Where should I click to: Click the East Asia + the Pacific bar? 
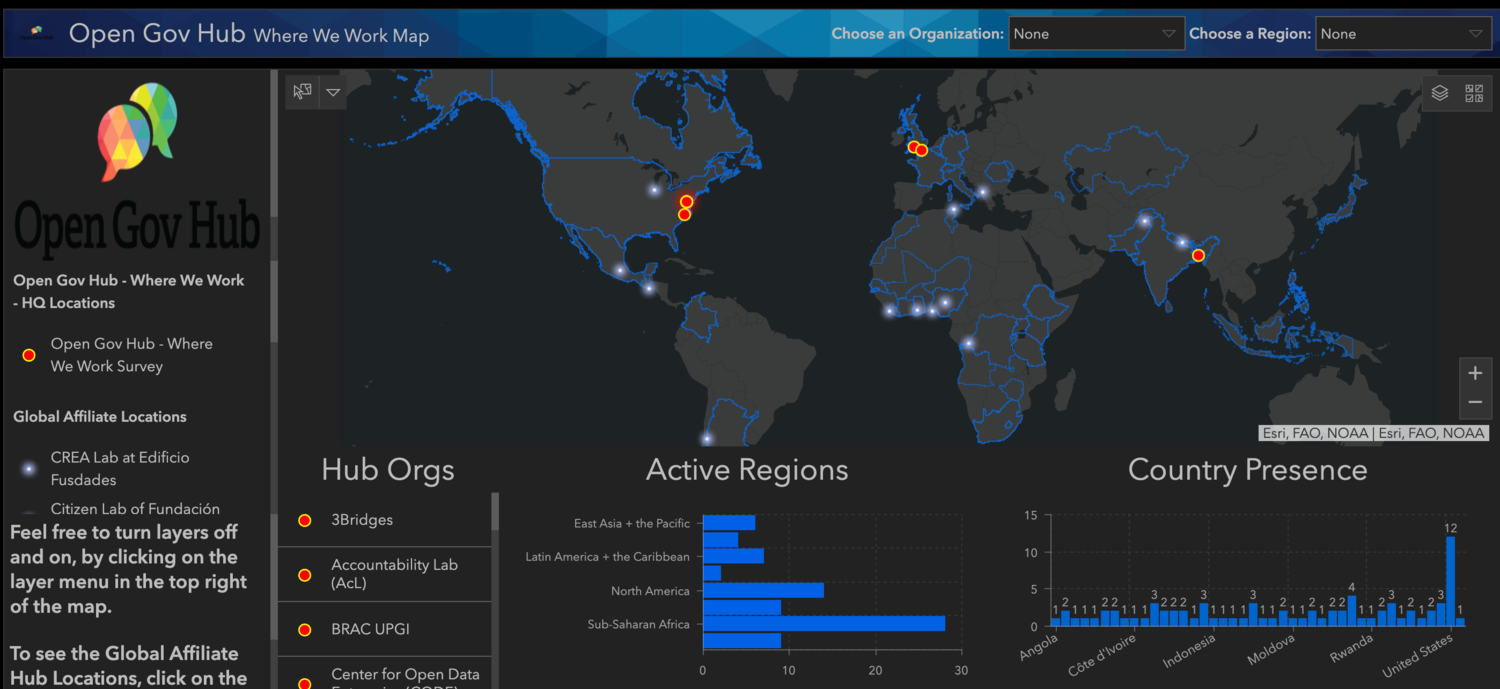(729, 522)
